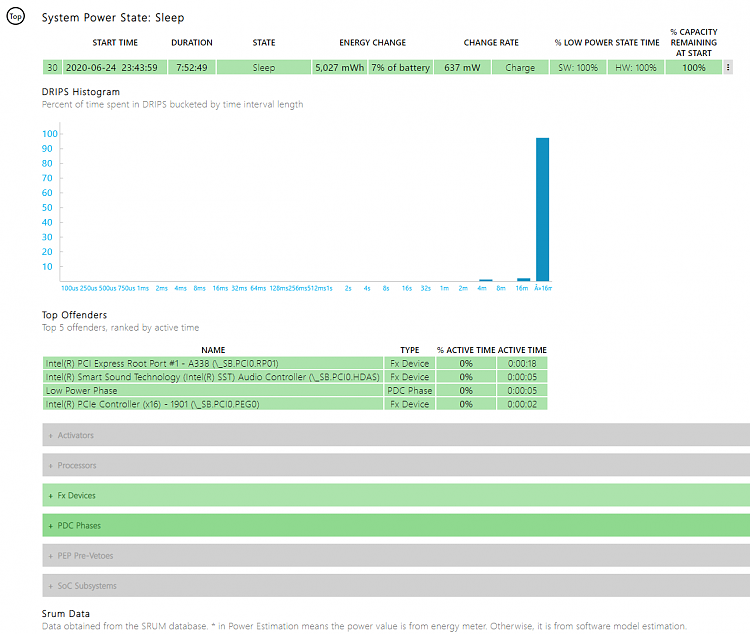Click the Top circle icon
Image resolution: width=750 pixels, height=634 pixels.
pyautogui.click(x=15, y=16)
